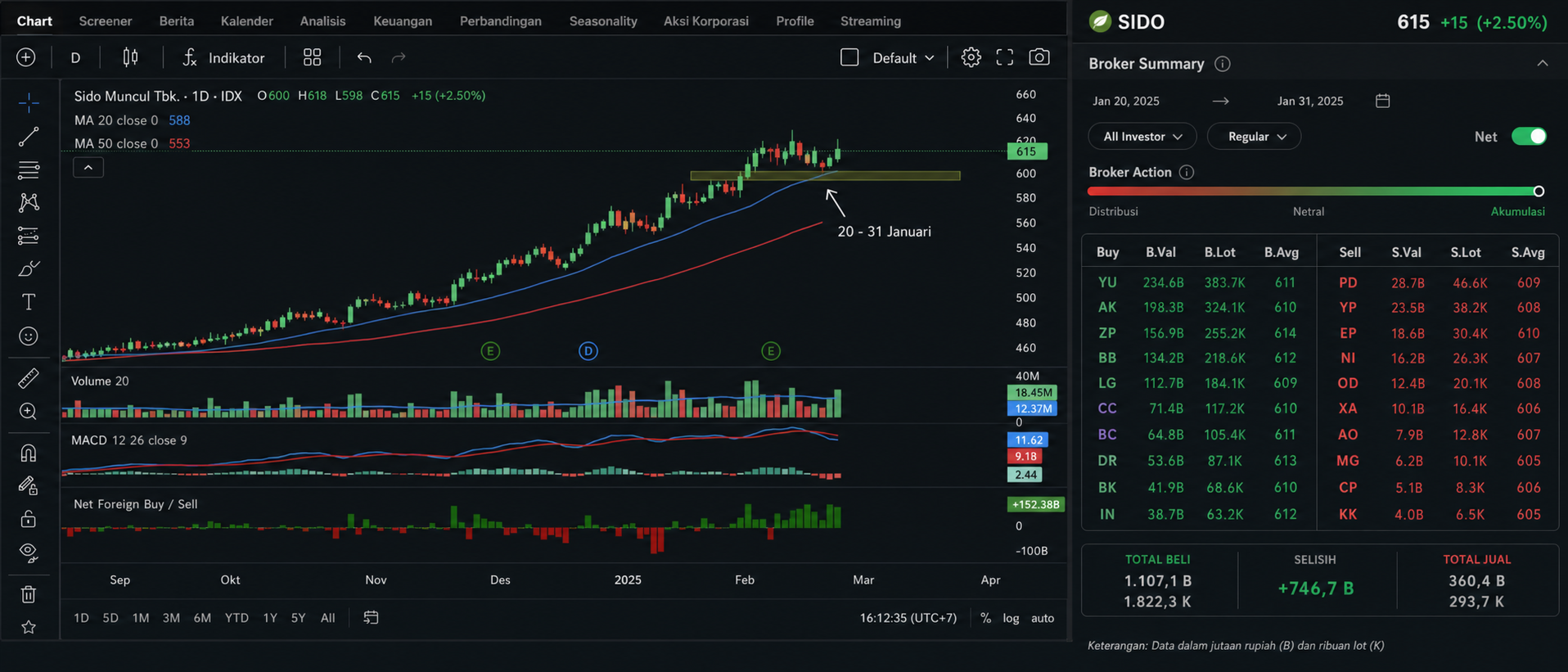Open the emoji icons tool
The width and height of the screenshot is (1568, 672).
coord(29,336)
